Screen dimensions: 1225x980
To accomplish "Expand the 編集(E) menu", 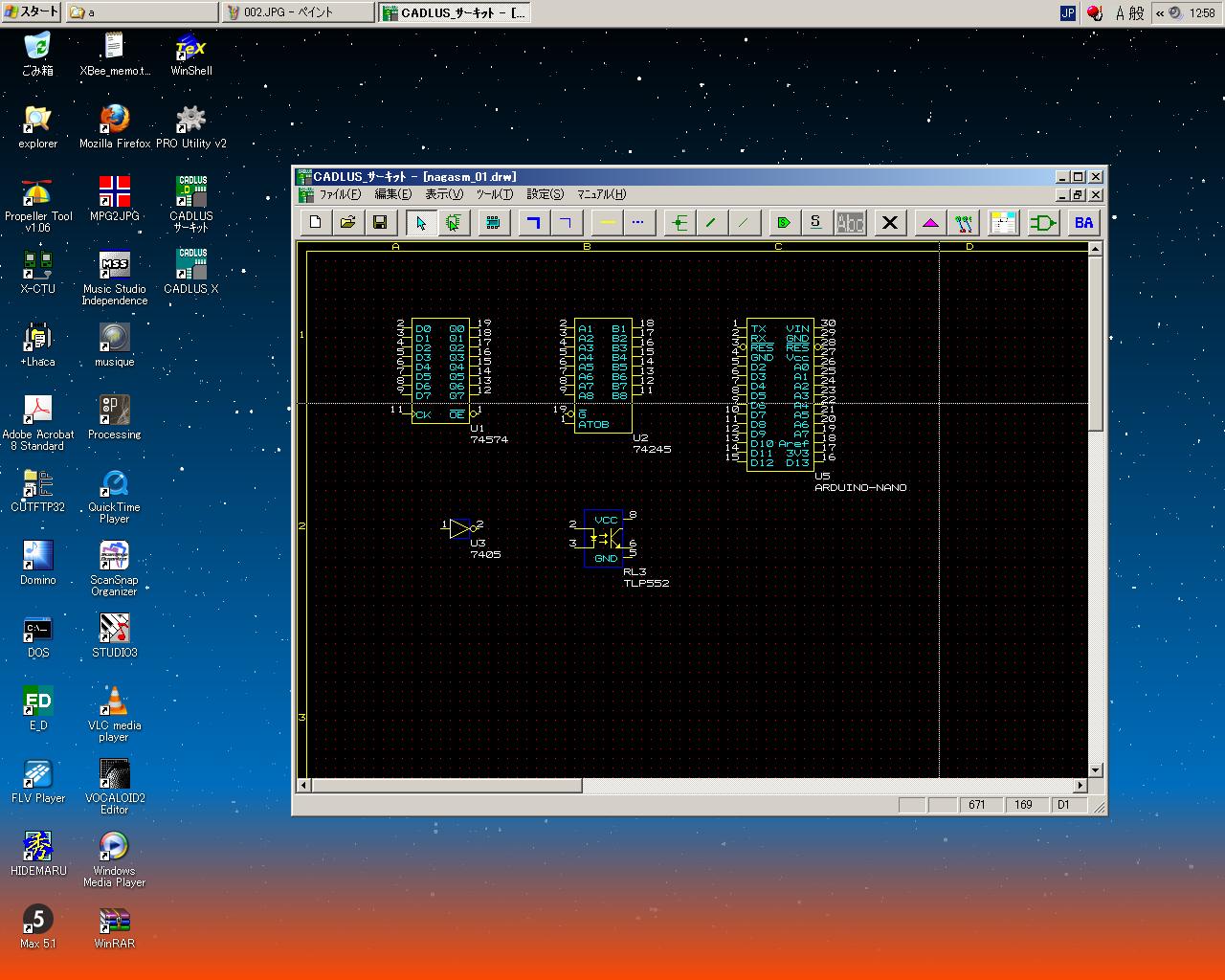I will coord(392,194).
